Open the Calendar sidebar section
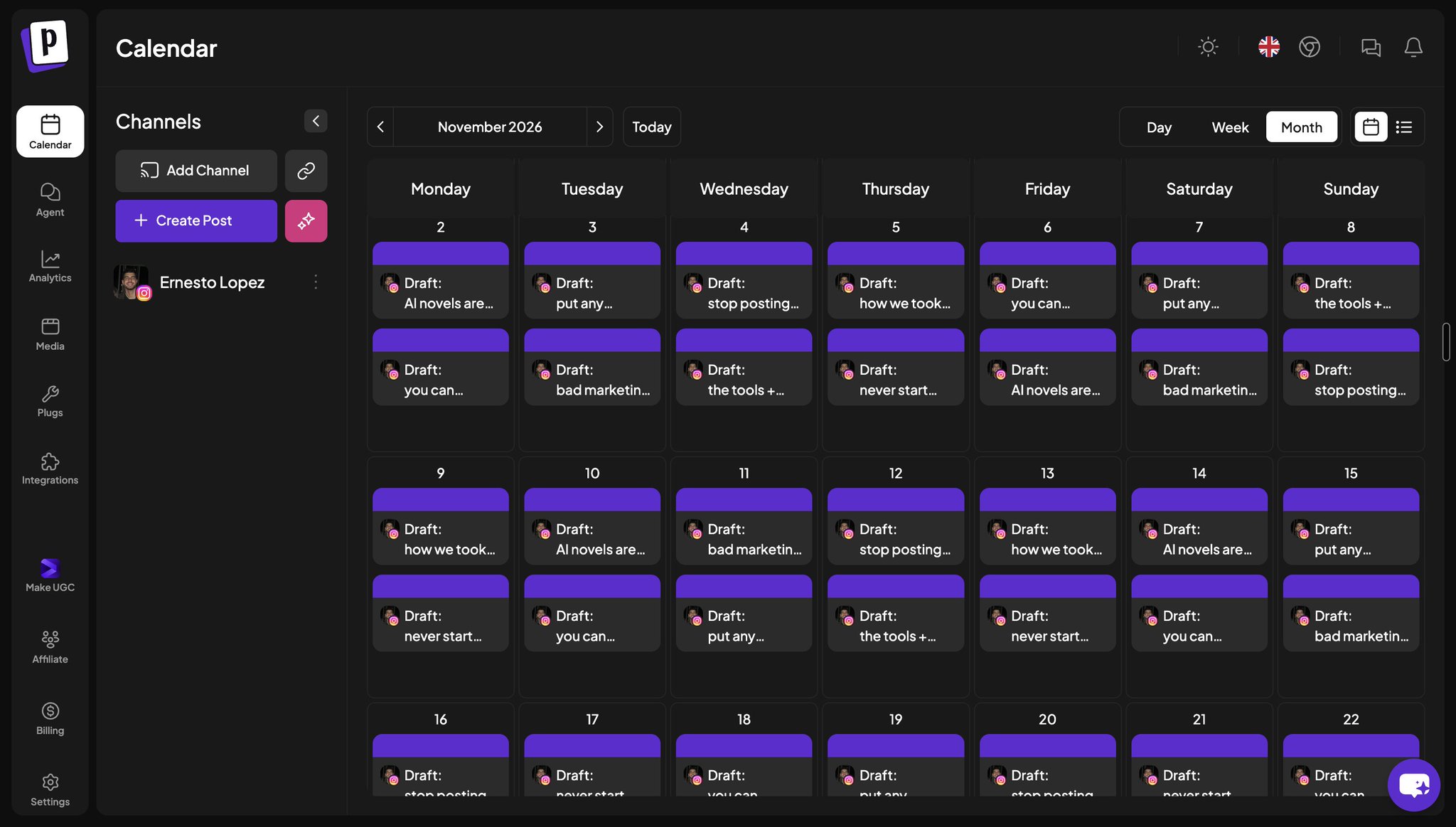1456x827 pixels. click(50, 132)
